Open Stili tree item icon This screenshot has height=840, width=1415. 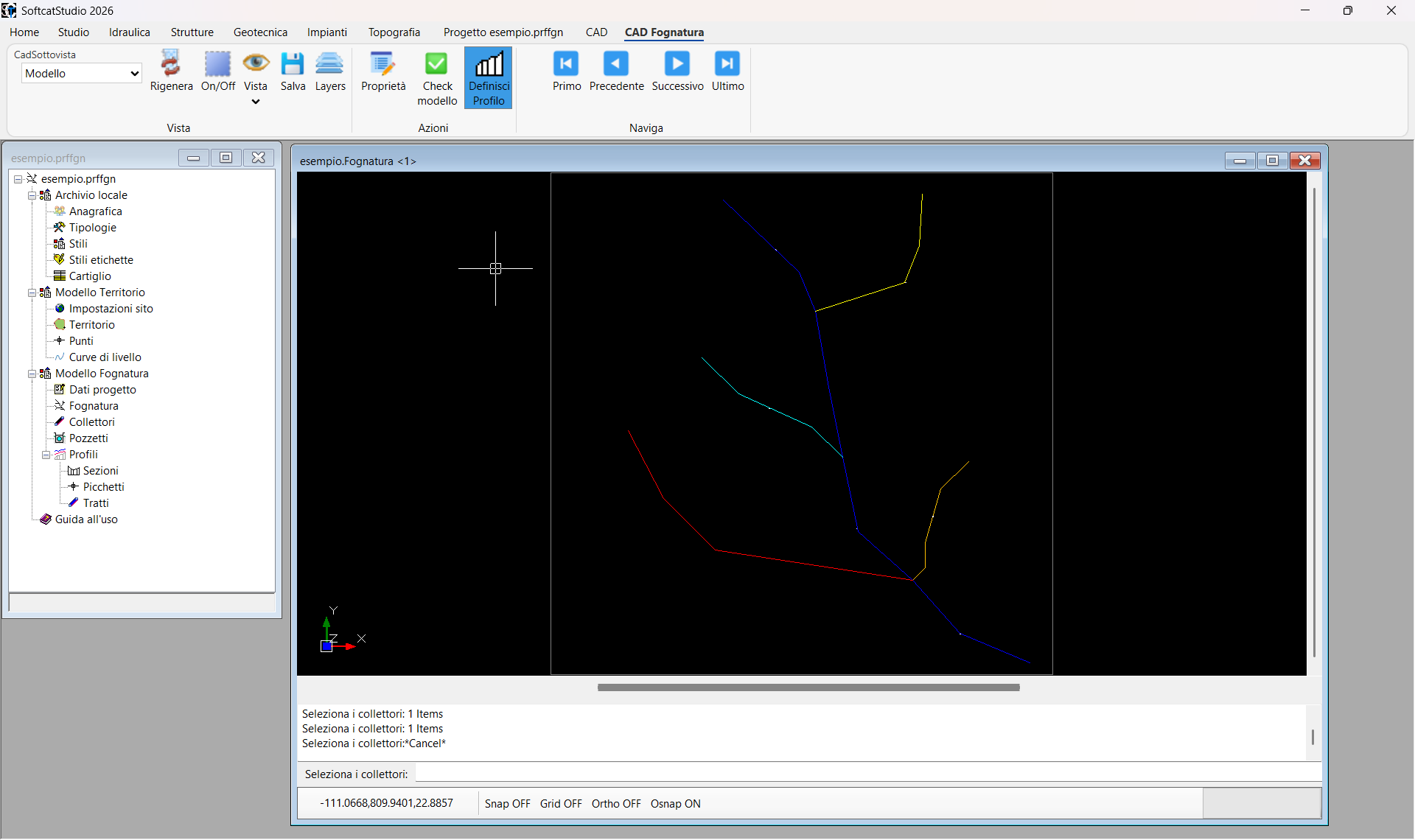point(60,244)
